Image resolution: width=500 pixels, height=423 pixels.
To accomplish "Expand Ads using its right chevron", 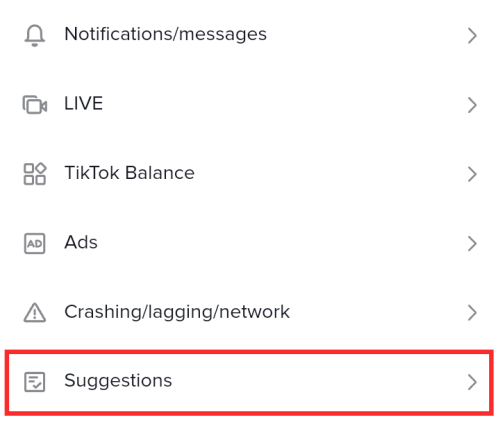I will tap(472, 244).
